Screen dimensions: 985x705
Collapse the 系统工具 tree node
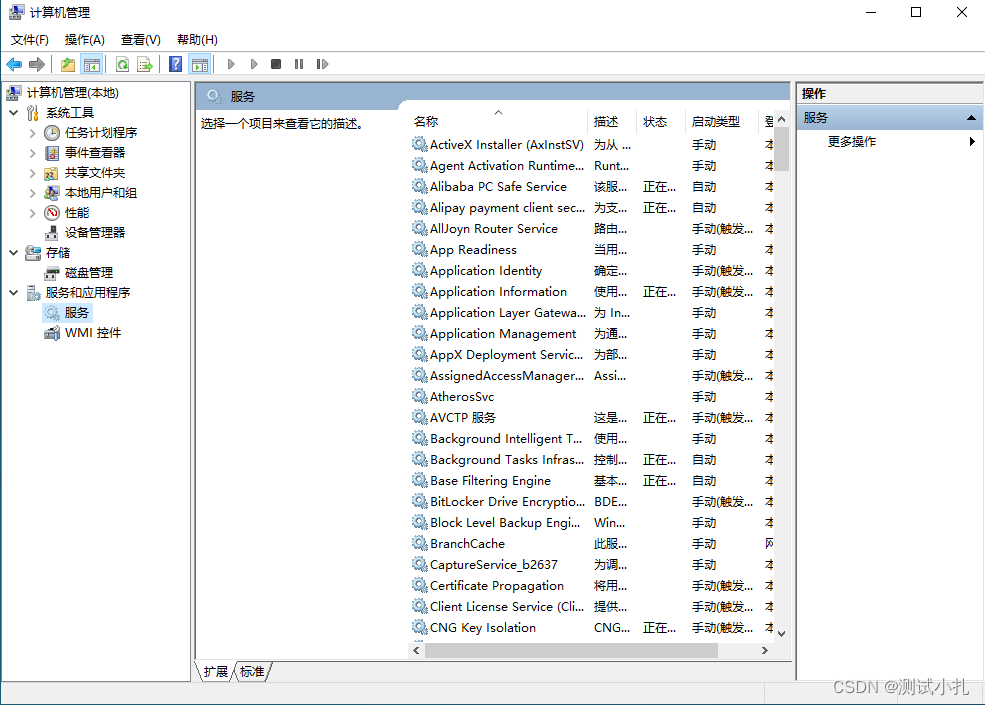pyautogui.click(x=14, y=113)
